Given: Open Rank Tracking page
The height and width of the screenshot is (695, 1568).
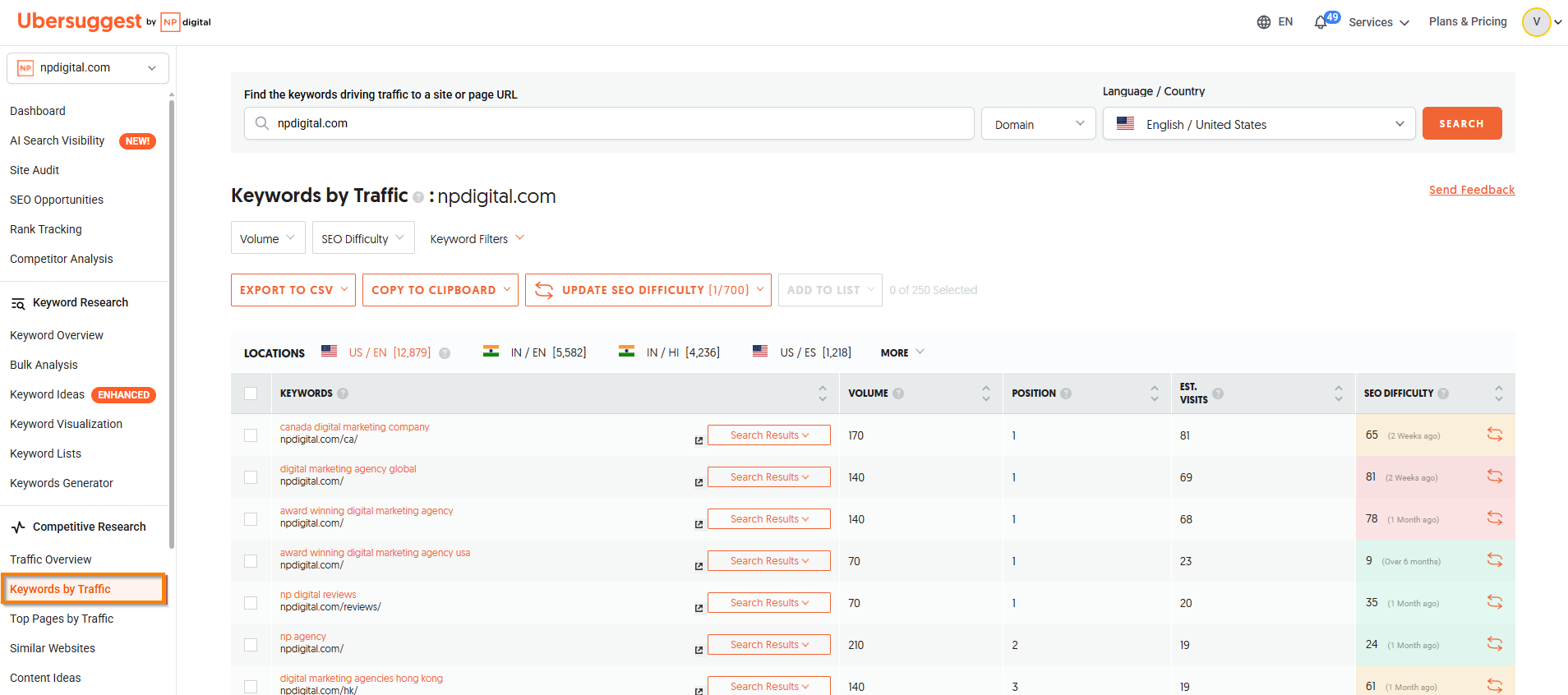Looking at the screenshot, I should (46, 229).
